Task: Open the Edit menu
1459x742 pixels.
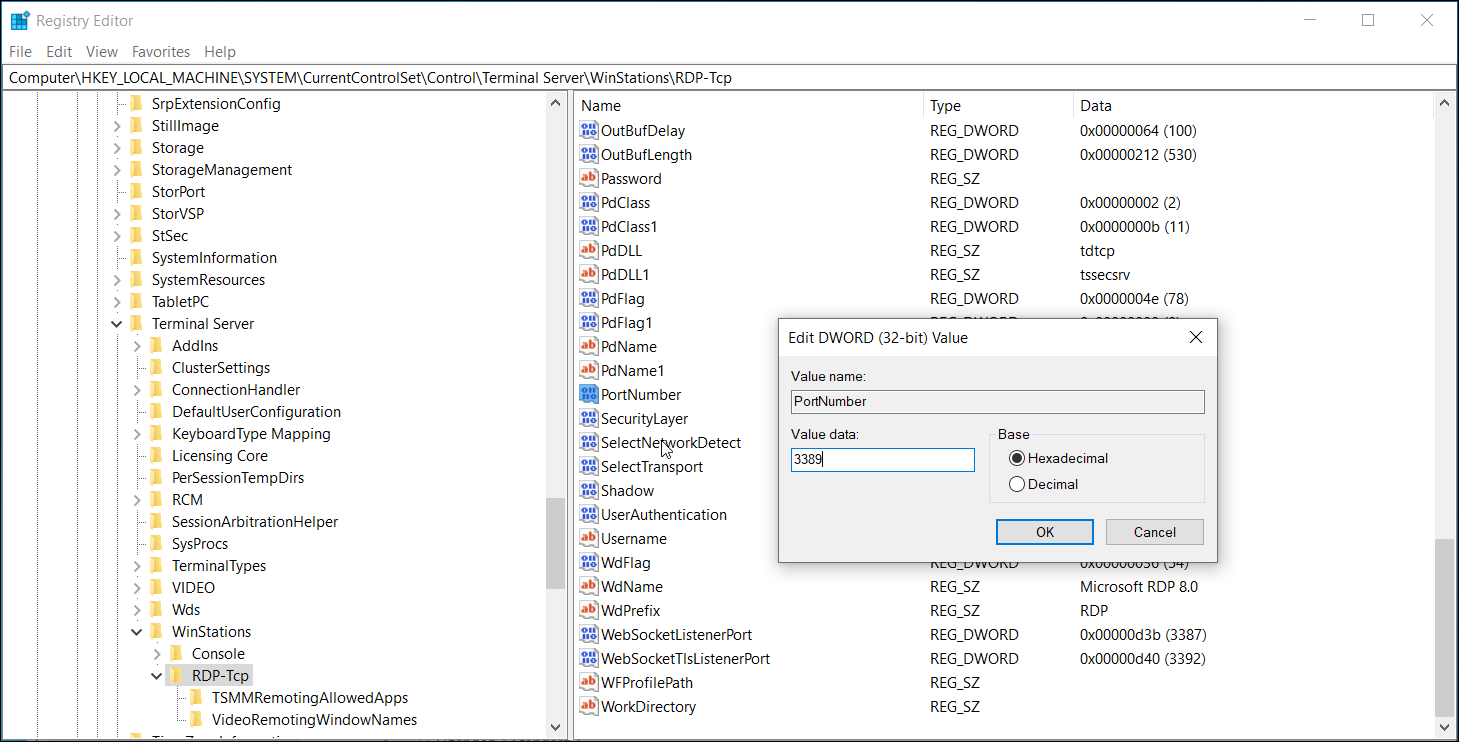Action: click(59, 52)
